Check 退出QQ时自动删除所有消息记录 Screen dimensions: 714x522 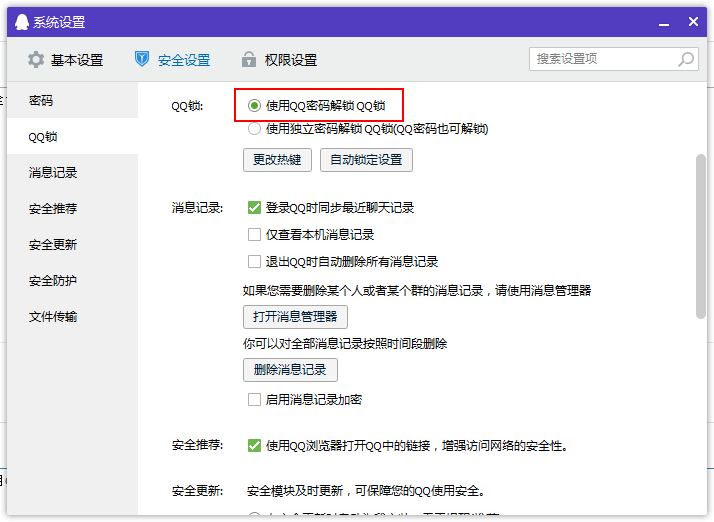pos(254,261)
